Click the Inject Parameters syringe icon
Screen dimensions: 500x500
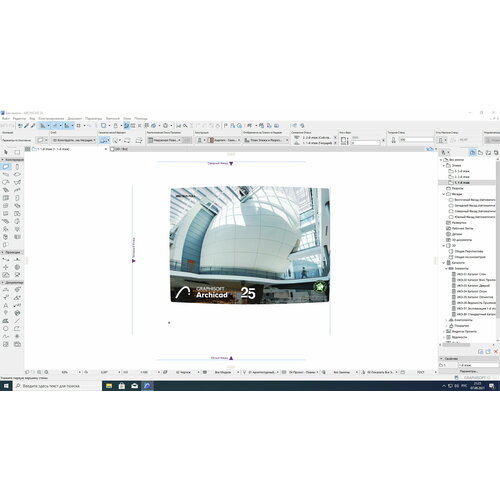33,126
